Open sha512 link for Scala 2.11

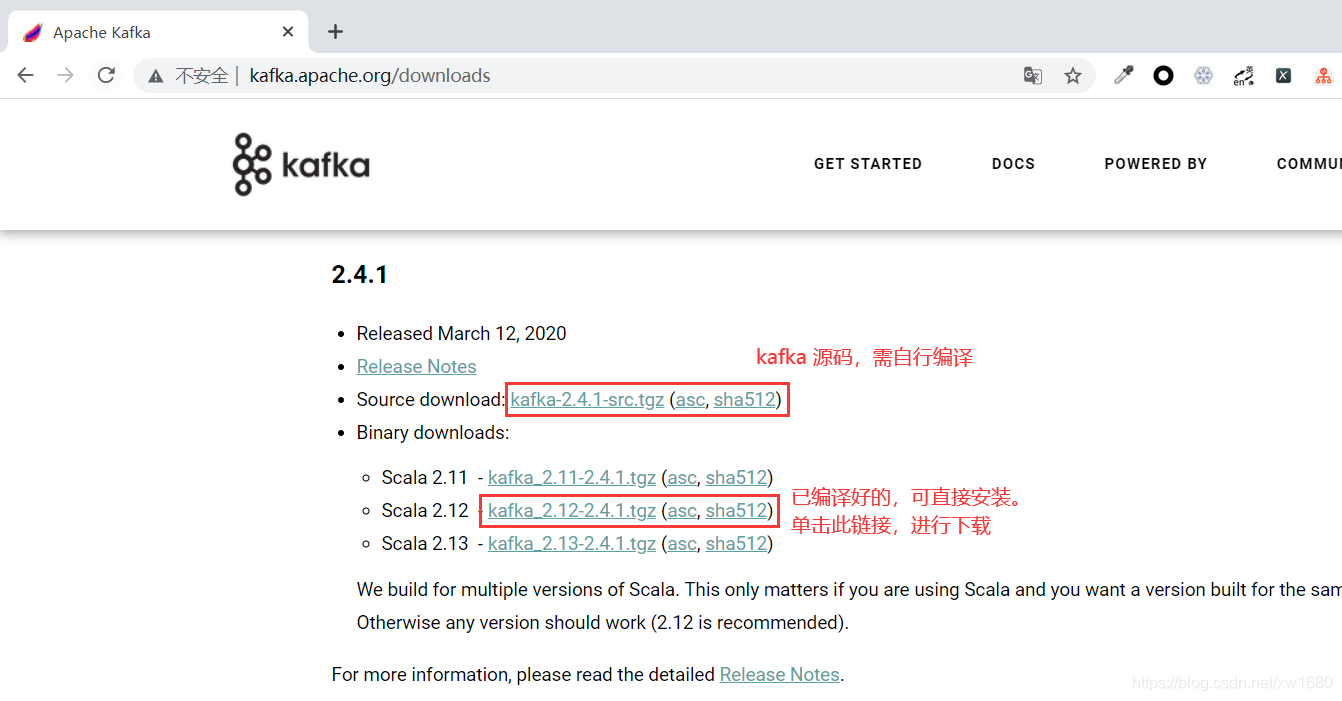736,478
